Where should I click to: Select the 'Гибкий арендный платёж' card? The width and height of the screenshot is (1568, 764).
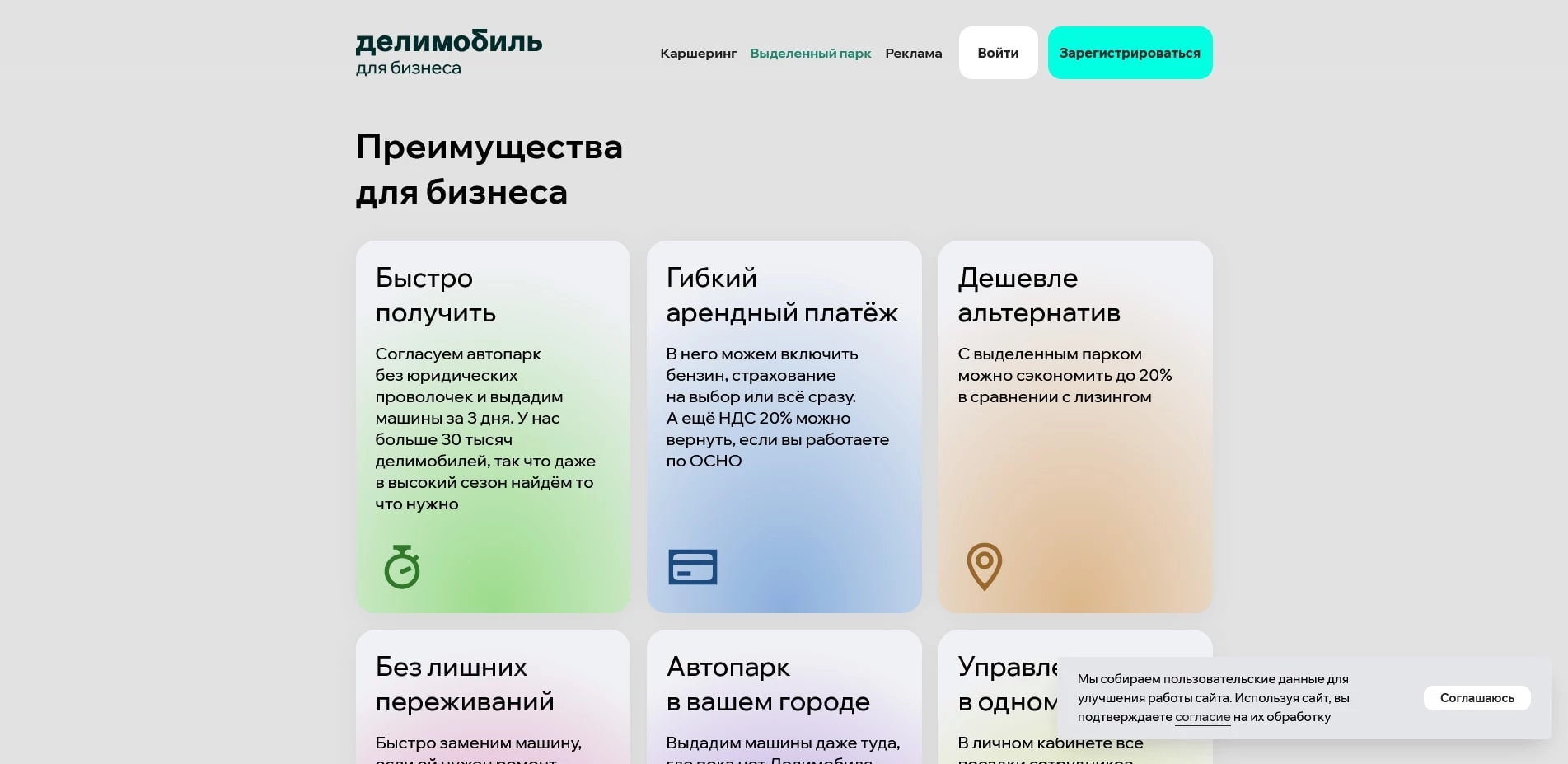pyautogui.click(x=784, y=425)
